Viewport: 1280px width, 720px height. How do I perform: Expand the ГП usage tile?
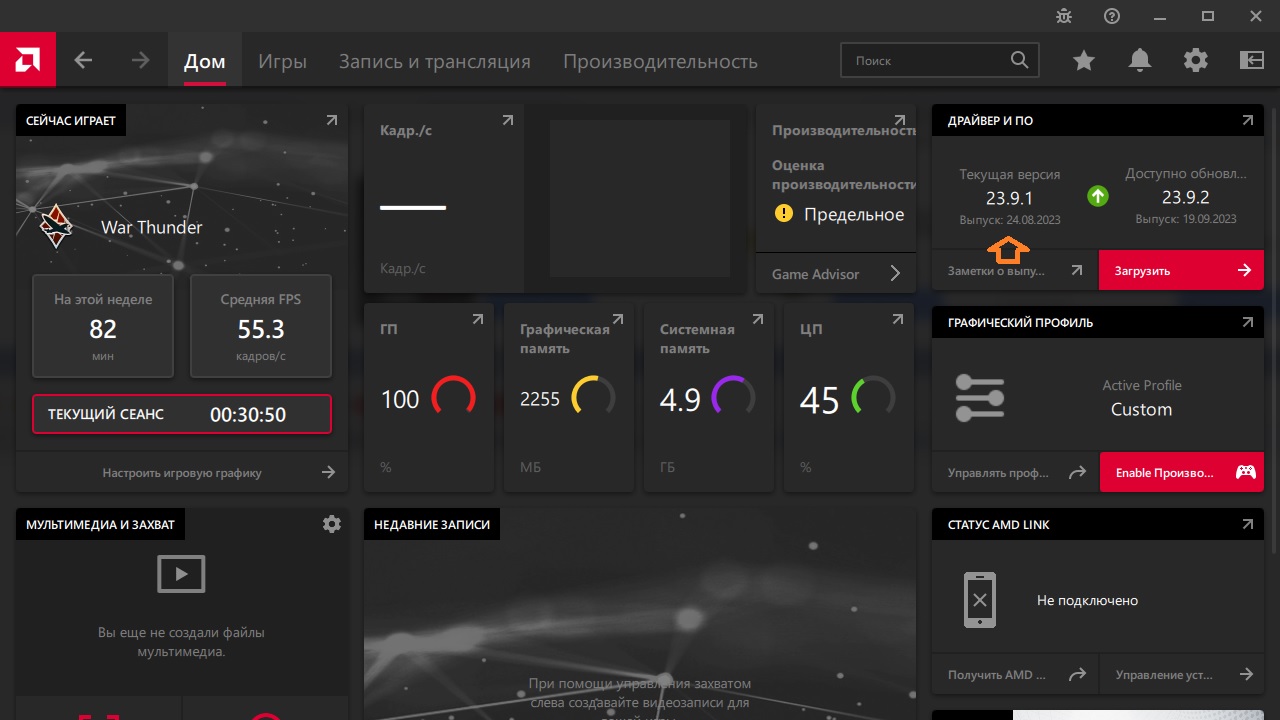(x=478, y=320)
